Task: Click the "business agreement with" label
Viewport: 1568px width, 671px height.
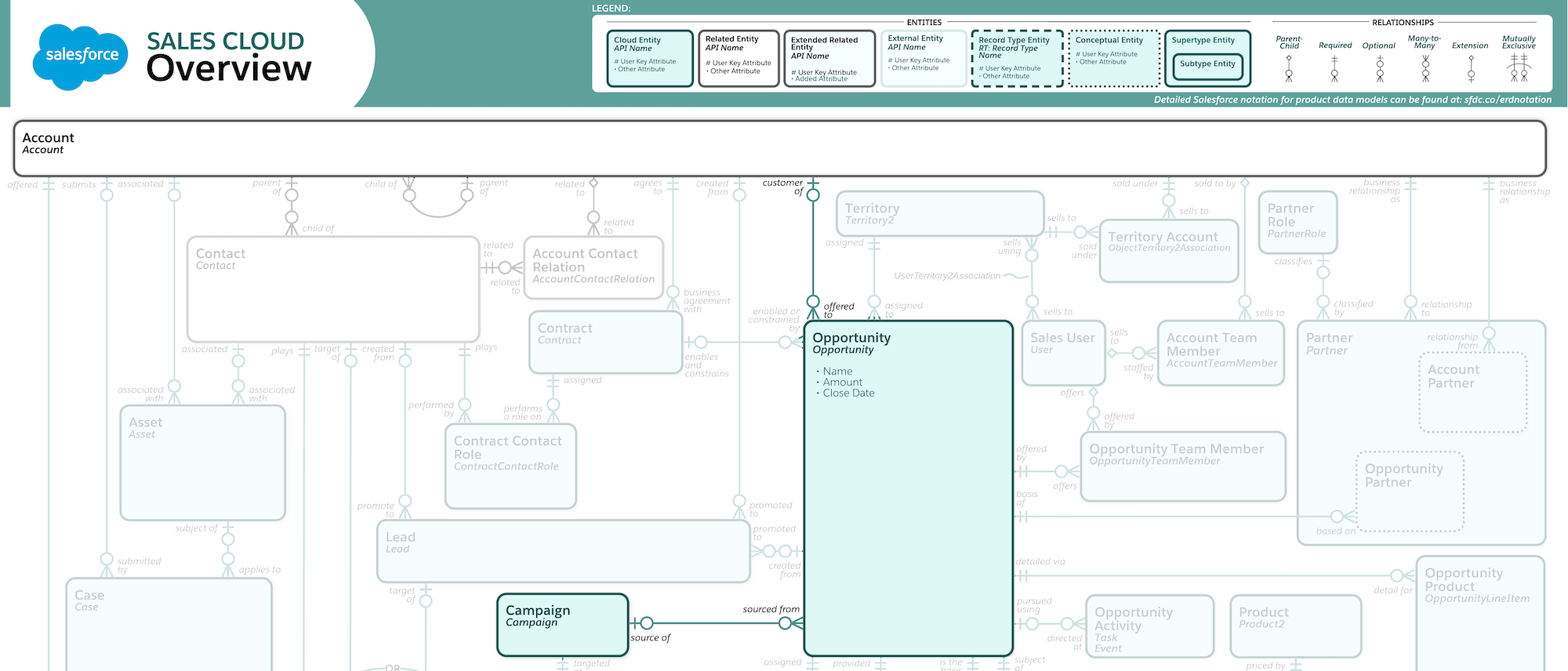Action: pos(706,300)
